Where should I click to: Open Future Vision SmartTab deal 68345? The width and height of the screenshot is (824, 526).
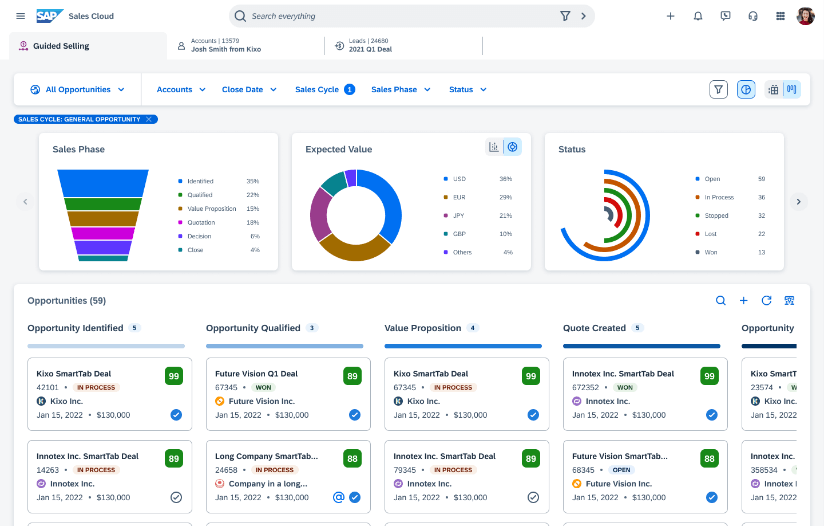click(x=645, y=477)
